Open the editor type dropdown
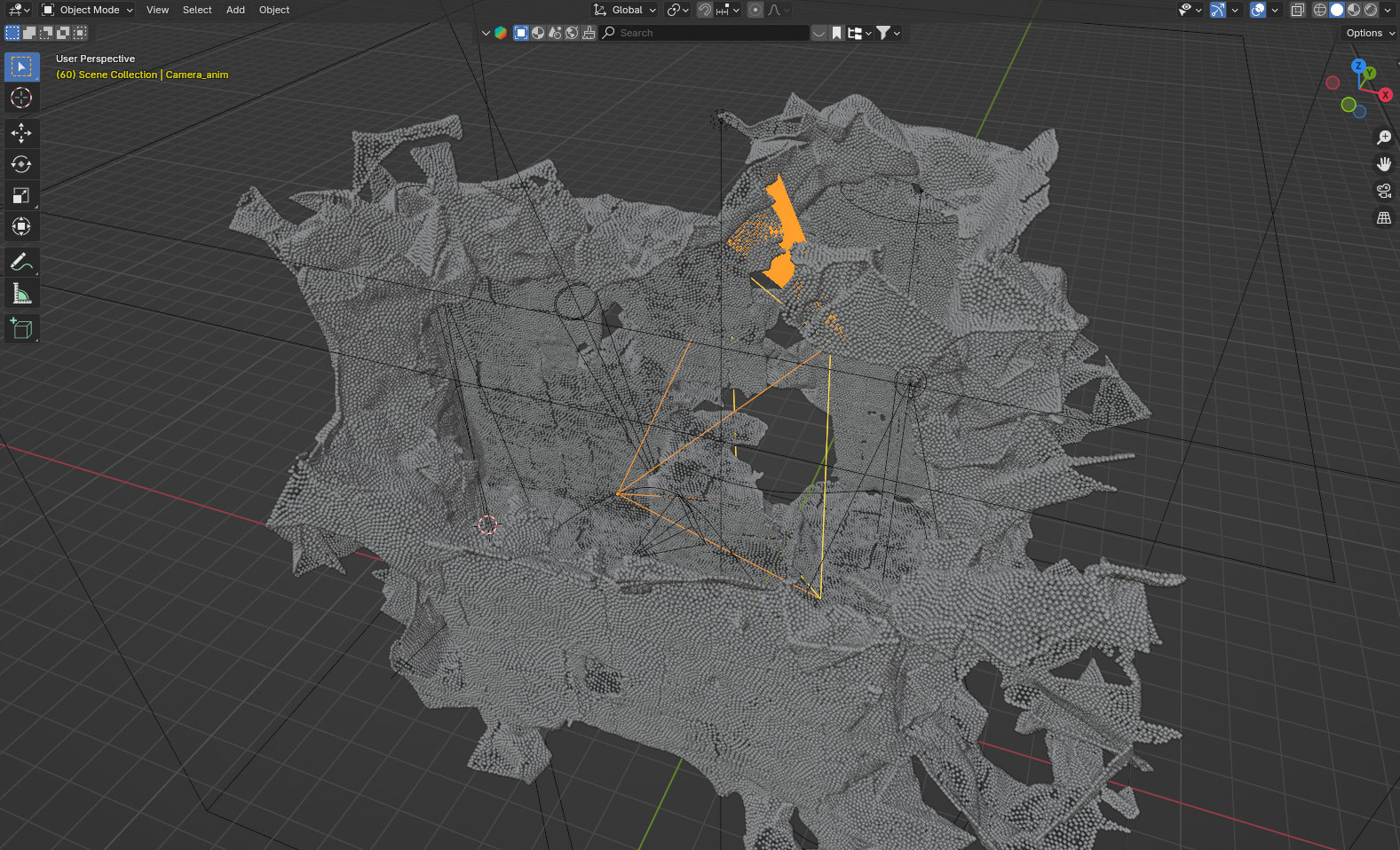Viewport: 1400px width, 850px height. (x=19, y=10)
